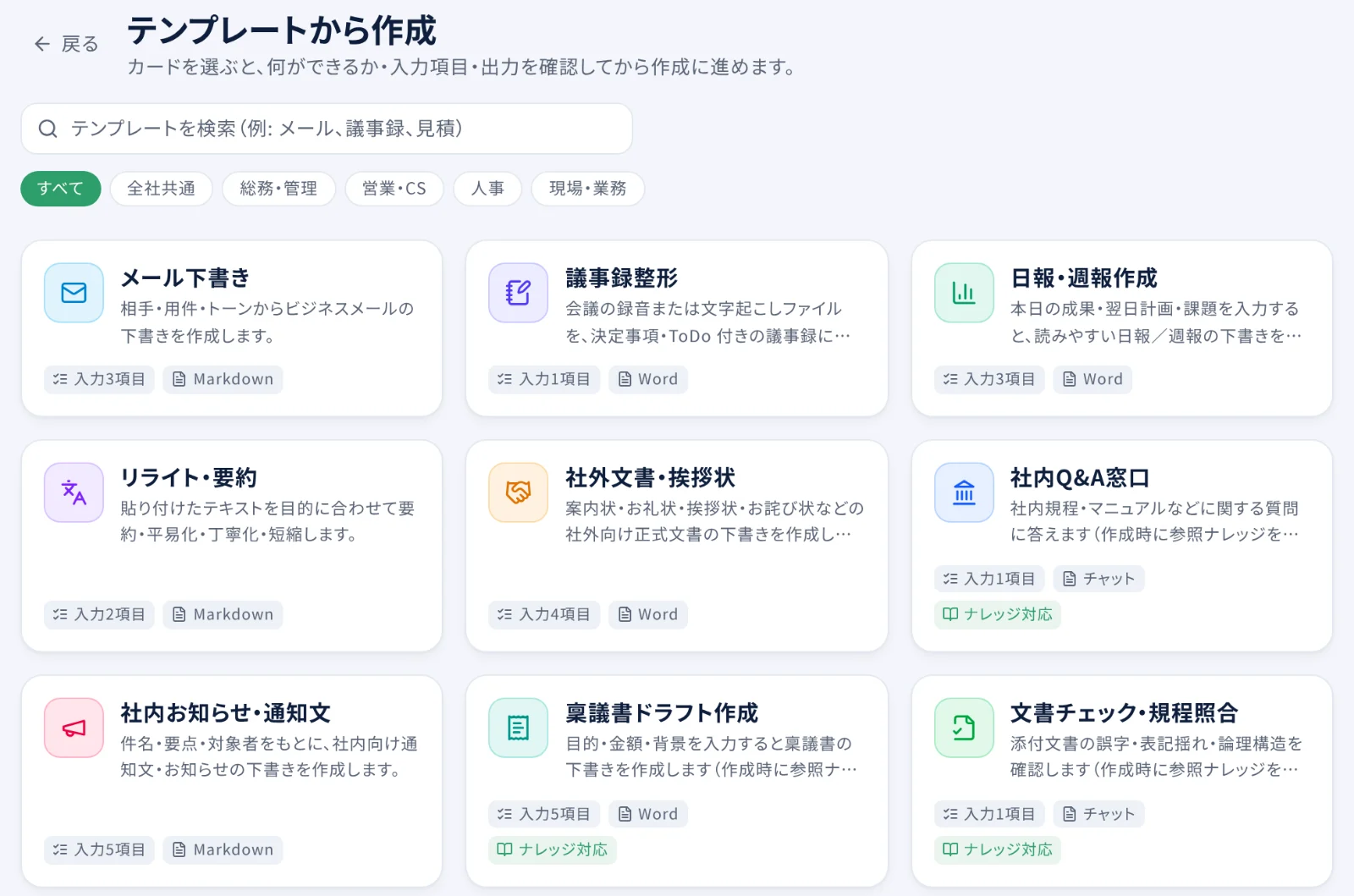Click チャット tag on 社内Q&A窓口 card
The image size is (1354, 896).
[x=1098, y=579]
